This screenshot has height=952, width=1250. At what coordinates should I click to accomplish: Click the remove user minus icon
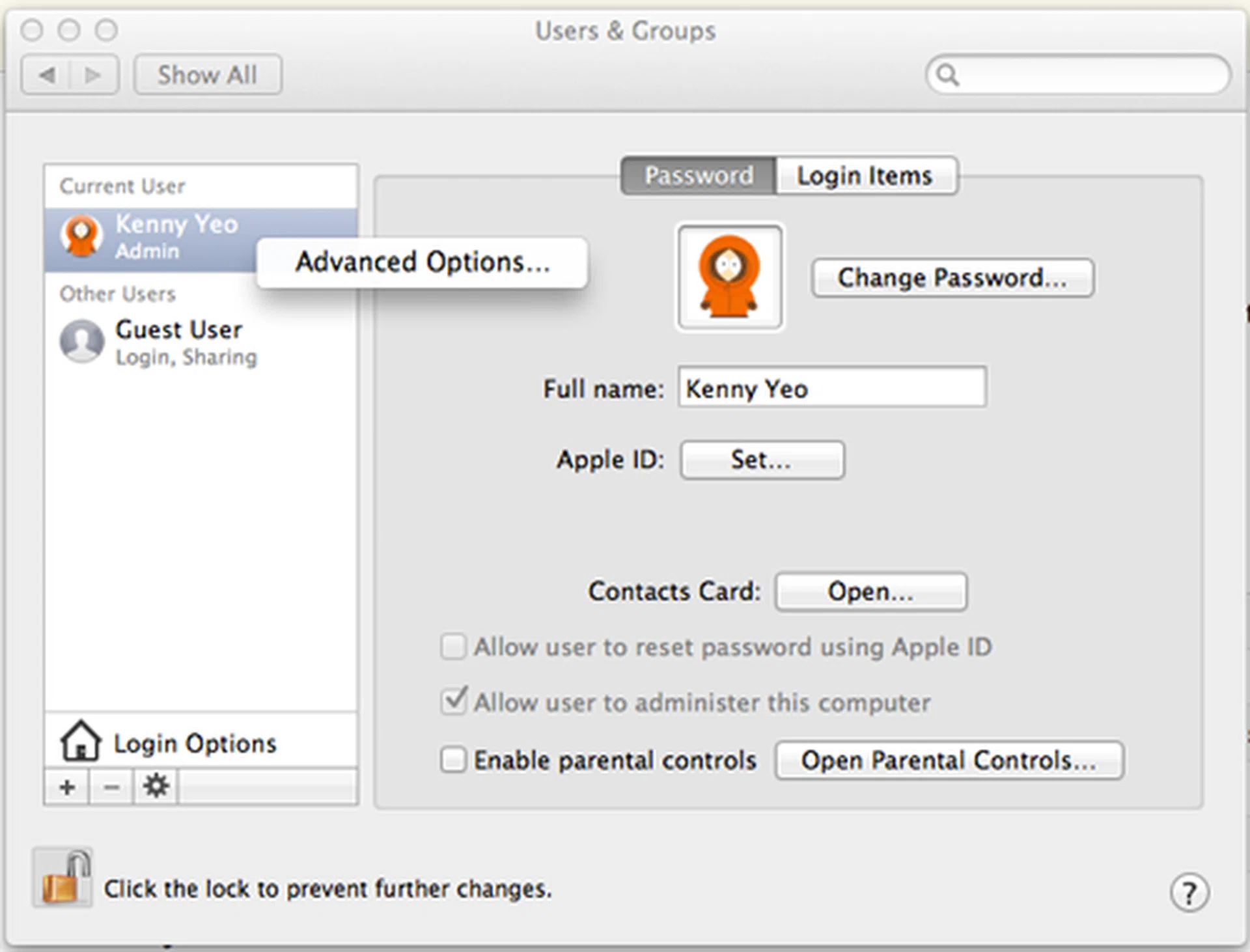click(111, 787)
